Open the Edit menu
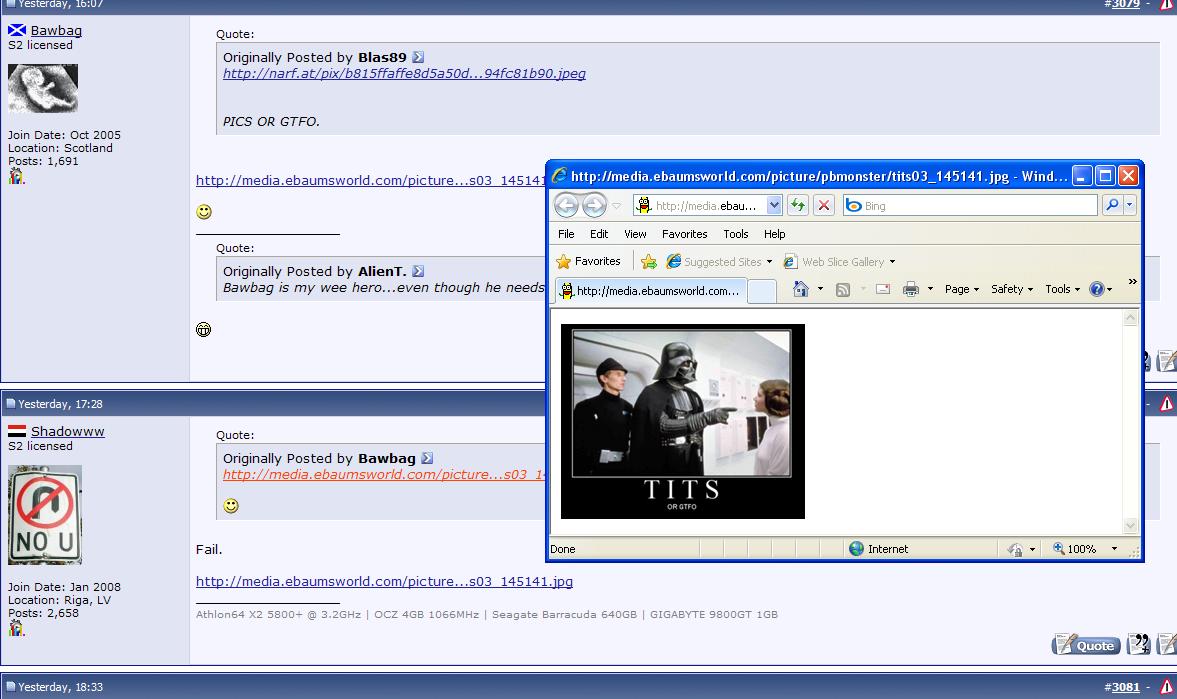The width and height of the screenshot is (1177, 699). pyautogui.click(x=599, y=234)
